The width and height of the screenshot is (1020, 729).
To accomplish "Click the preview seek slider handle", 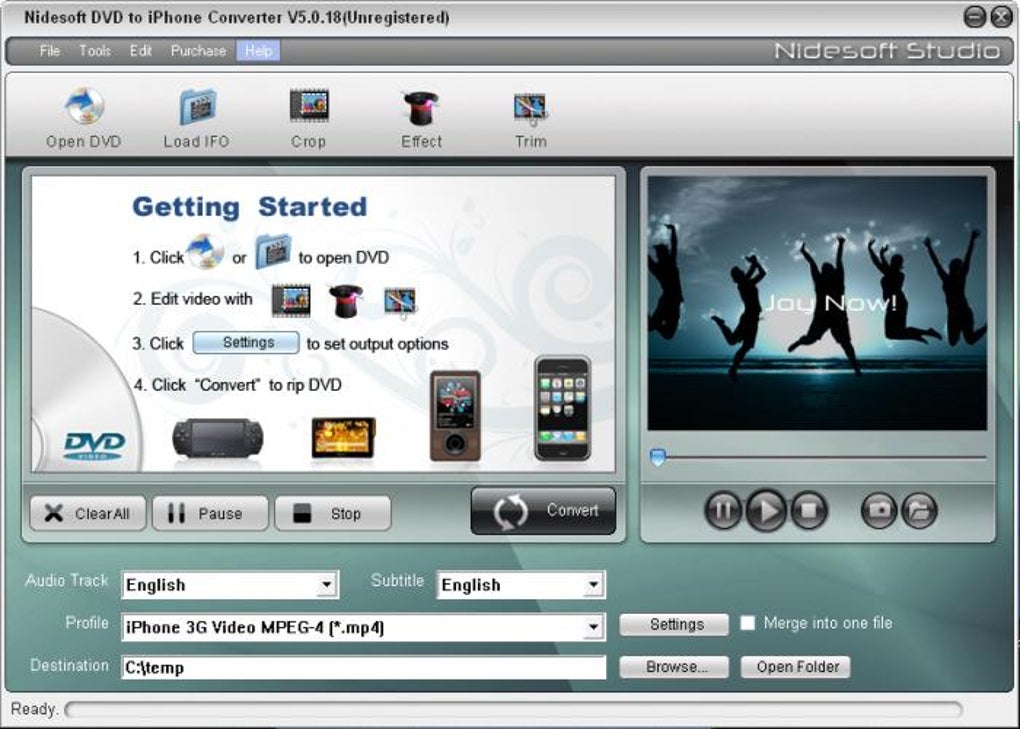I will [658, 457].
